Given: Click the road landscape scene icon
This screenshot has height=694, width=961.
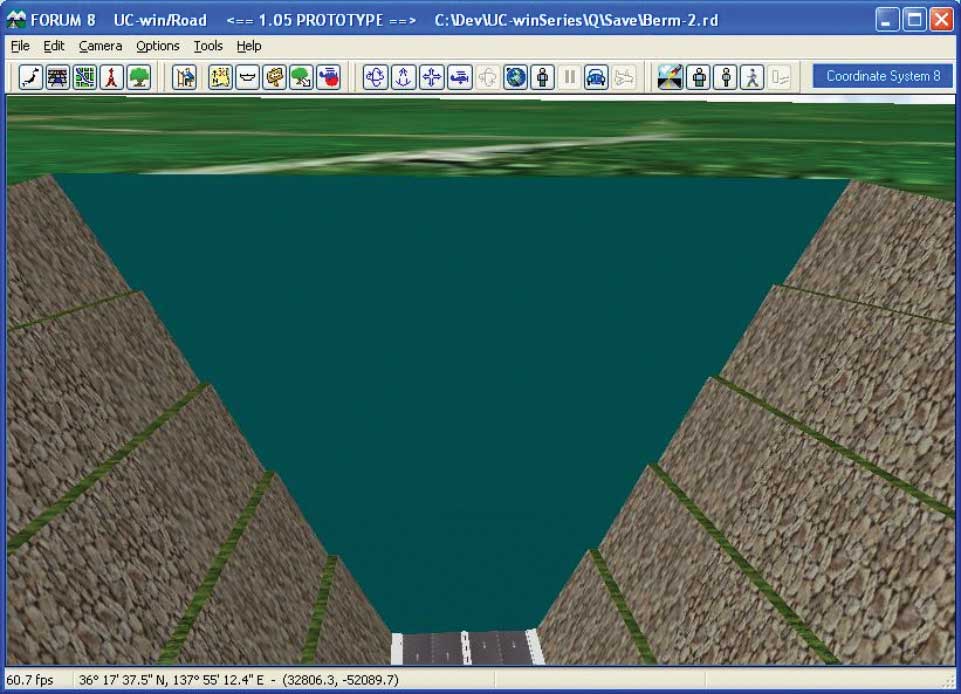Looking at the screenshot, I should click(x=670, y=77).
